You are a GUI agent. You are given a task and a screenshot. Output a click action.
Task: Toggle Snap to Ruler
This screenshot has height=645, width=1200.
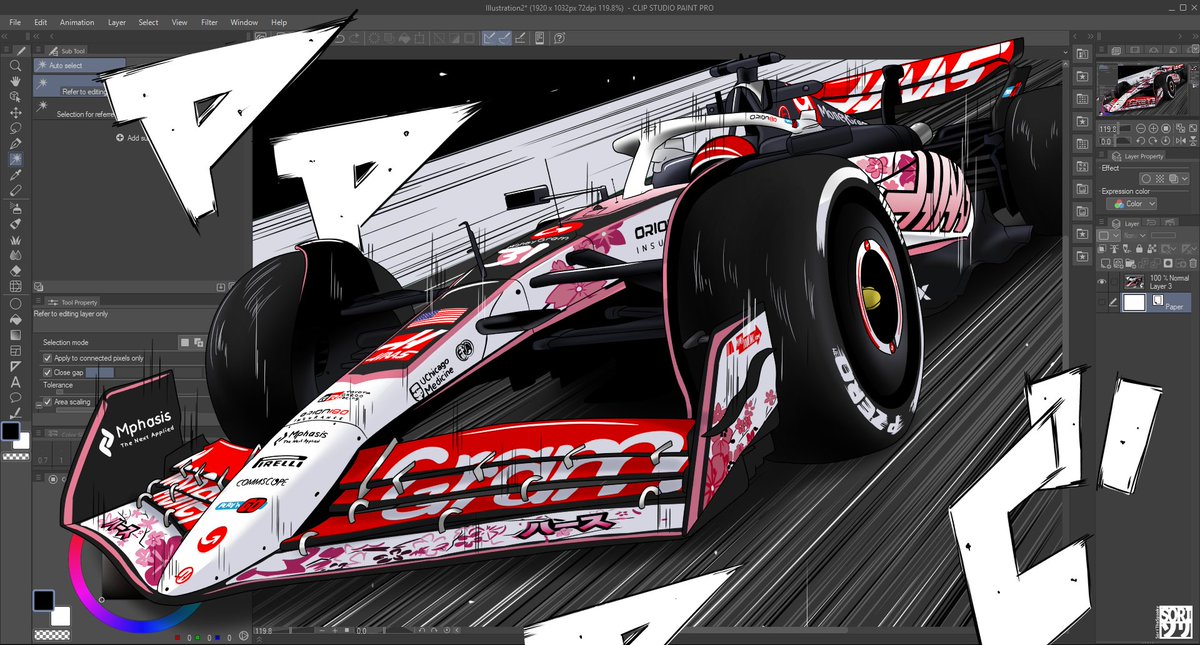[489, 38]
